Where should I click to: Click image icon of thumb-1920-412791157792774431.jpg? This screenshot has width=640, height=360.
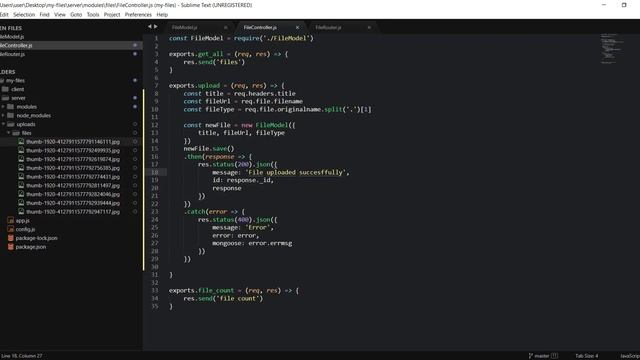coord(21,177)
